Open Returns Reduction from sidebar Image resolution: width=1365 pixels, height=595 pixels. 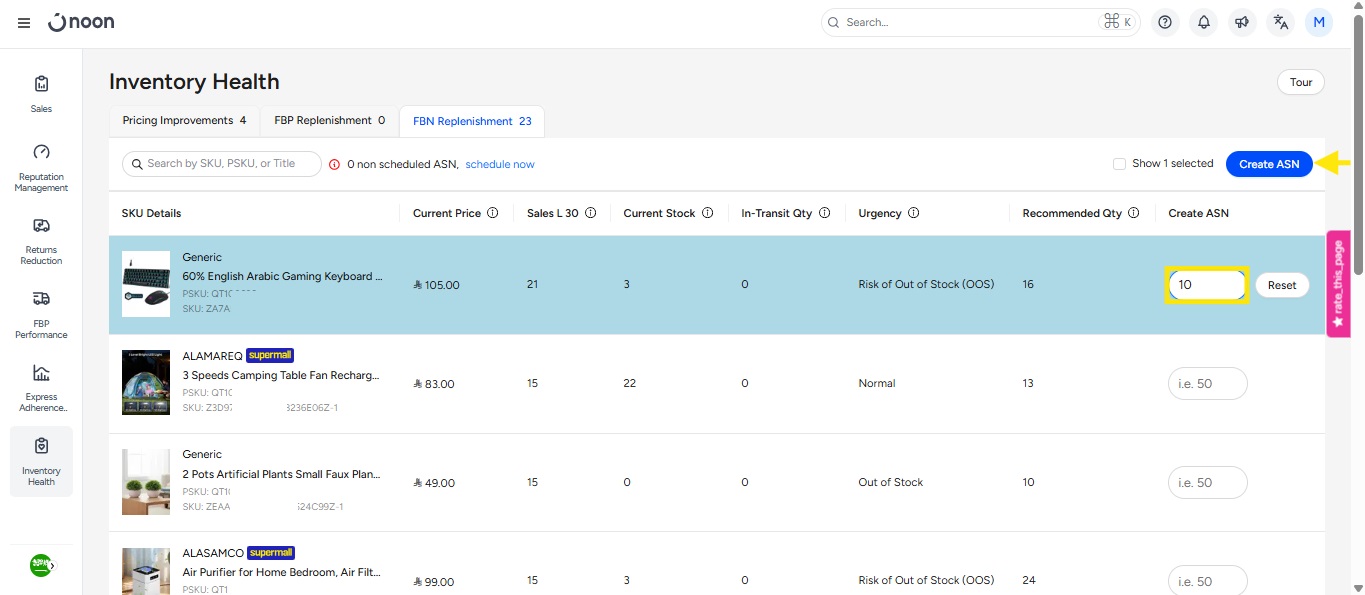[x=41, y=240]
